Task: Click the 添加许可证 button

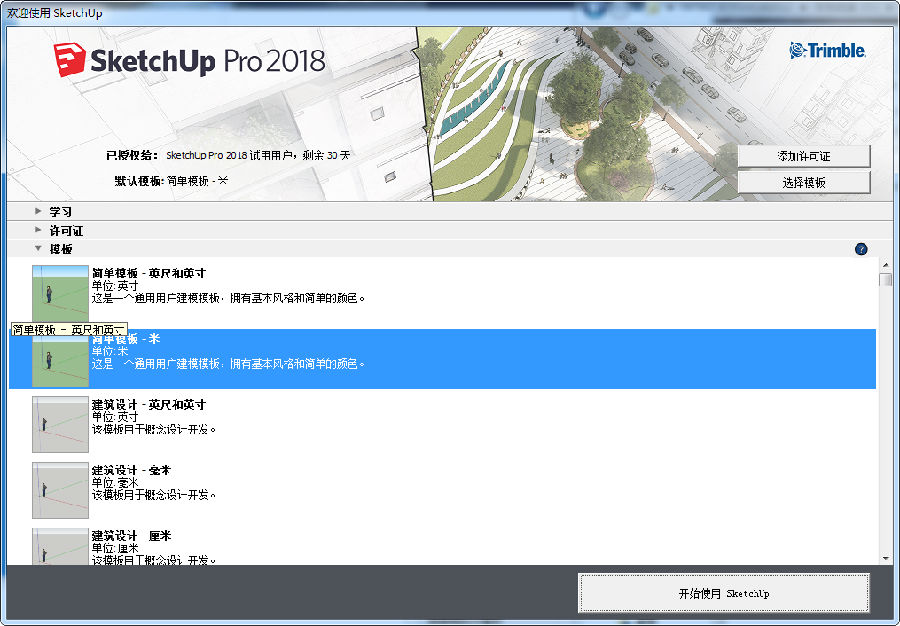Action: 804,156
